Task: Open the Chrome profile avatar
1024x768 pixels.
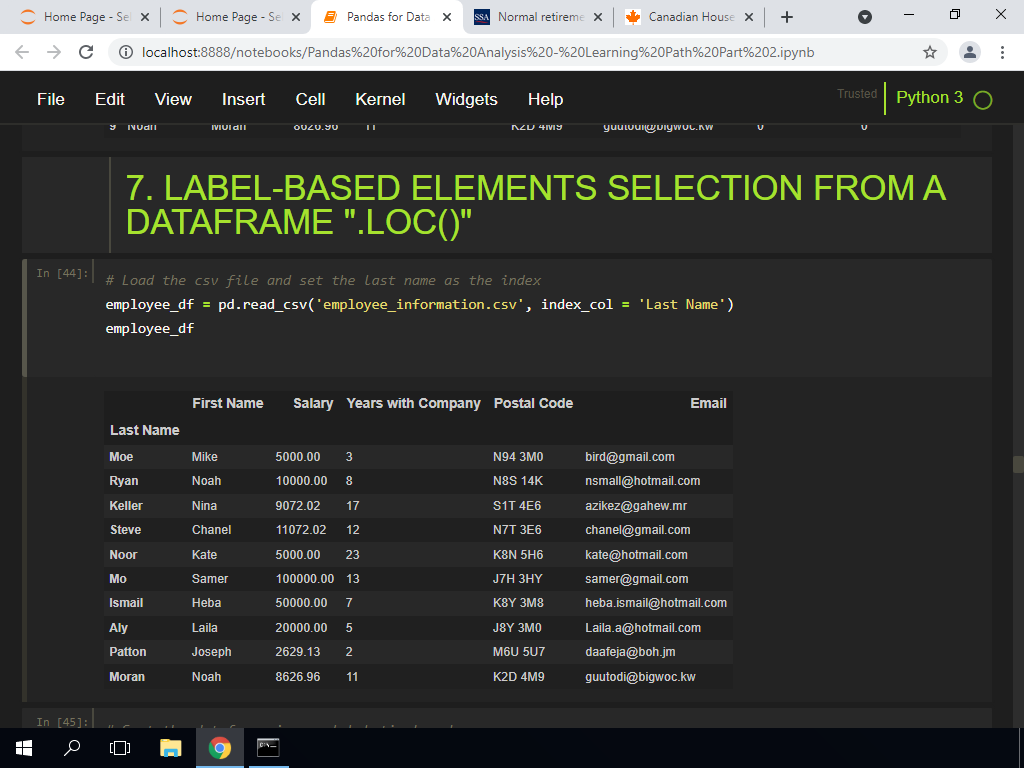Action: coord(970,52)
